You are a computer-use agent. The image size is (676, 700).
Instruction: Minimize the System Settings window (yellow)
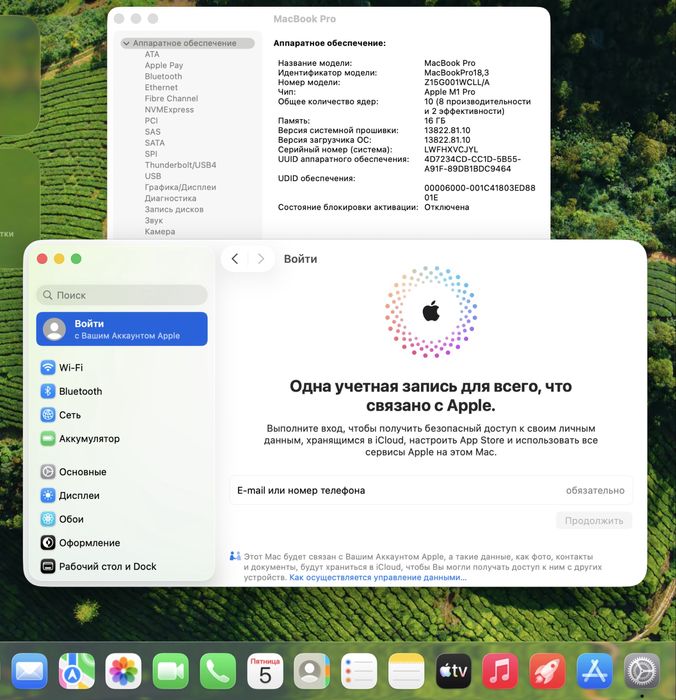(59, 258)
